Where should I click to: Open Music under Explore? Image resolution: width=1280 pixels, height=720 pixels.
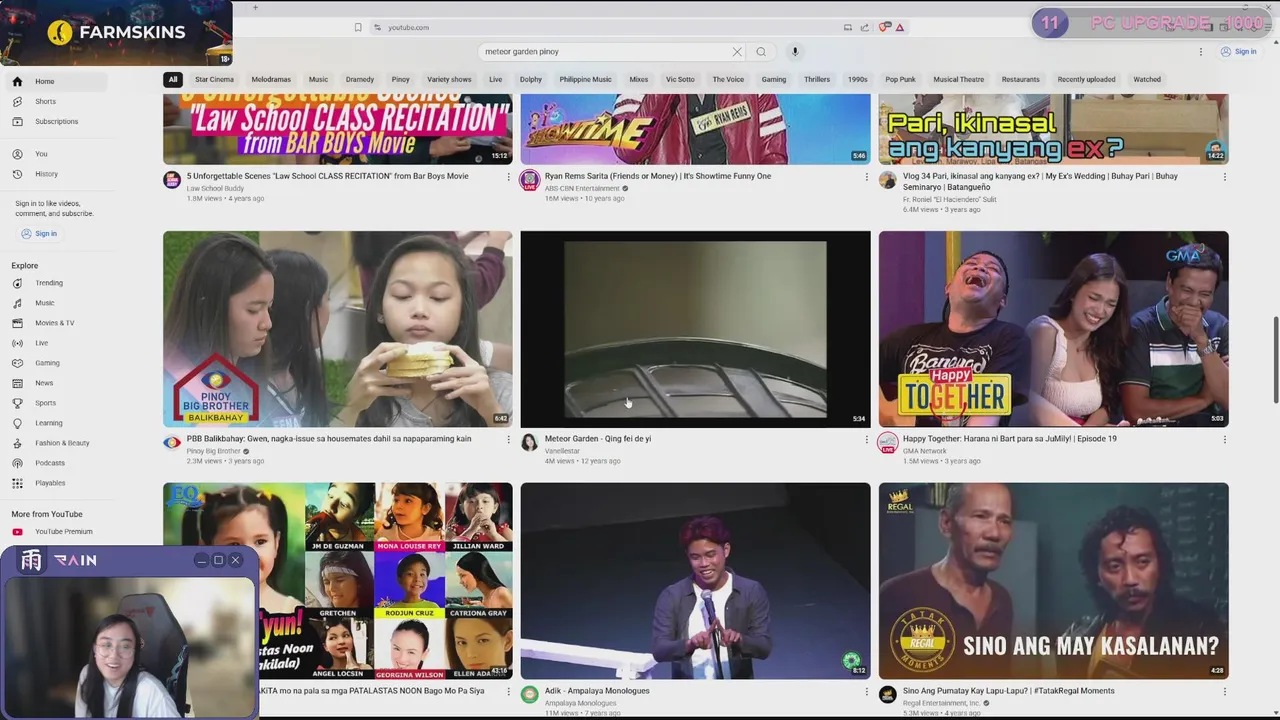pos(55,303)
